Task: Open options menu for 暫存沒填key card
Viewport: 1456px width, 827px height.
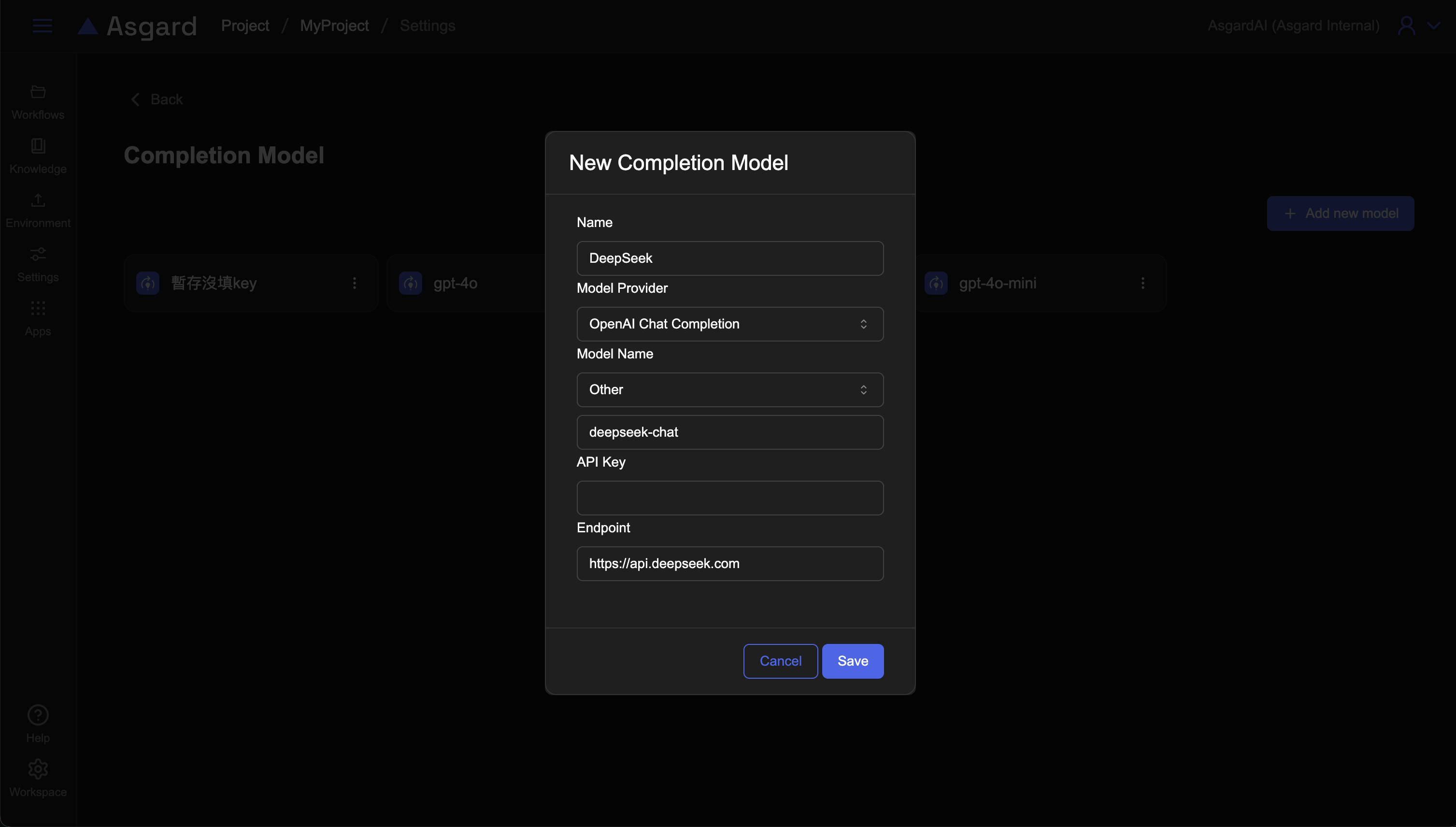Action: (355, 283)
